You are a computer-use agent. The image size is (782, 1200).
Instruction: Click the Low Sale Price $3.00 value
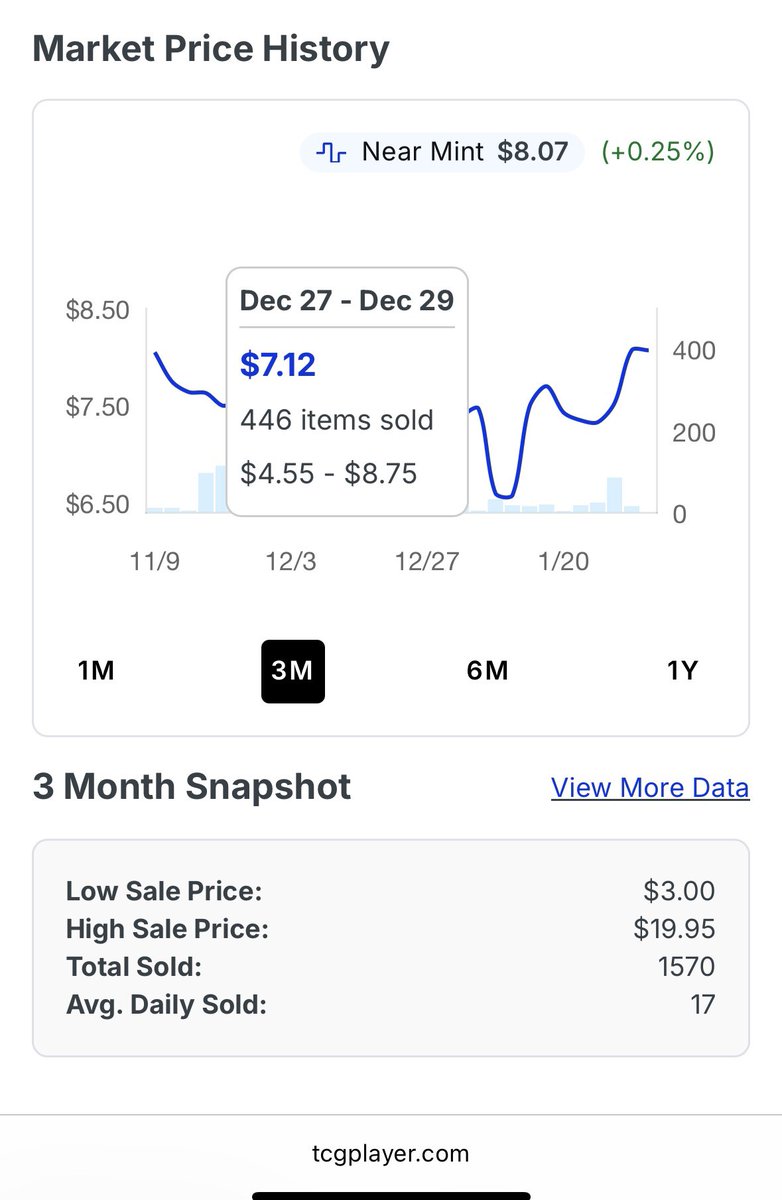[680, 891]
